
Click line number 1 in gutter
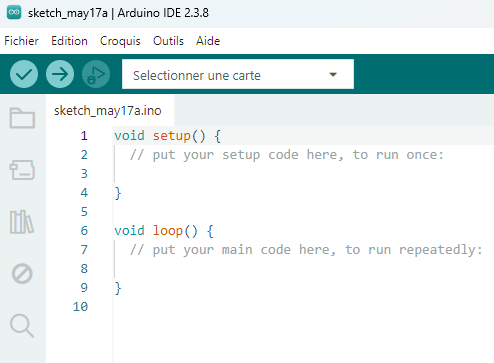[84, 136]
